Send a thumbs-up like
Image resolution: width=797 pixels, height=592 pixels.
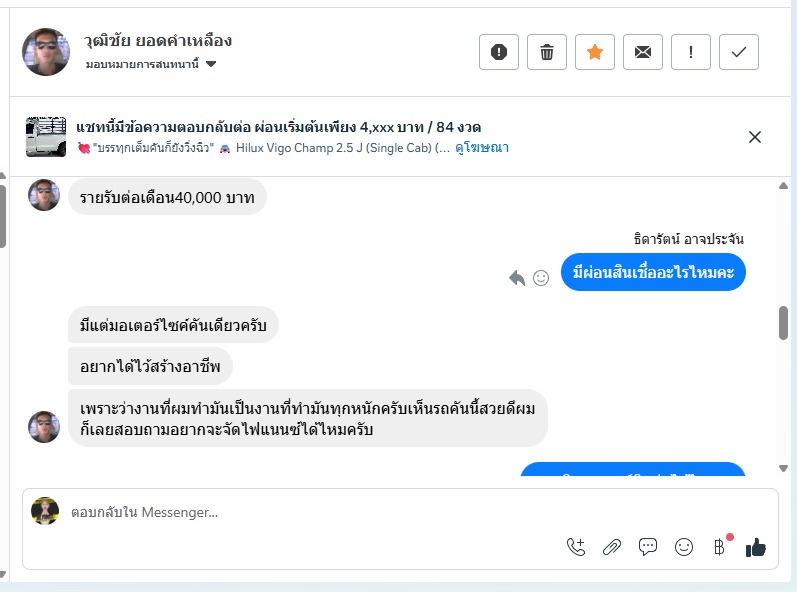click(x=756, y=547)
